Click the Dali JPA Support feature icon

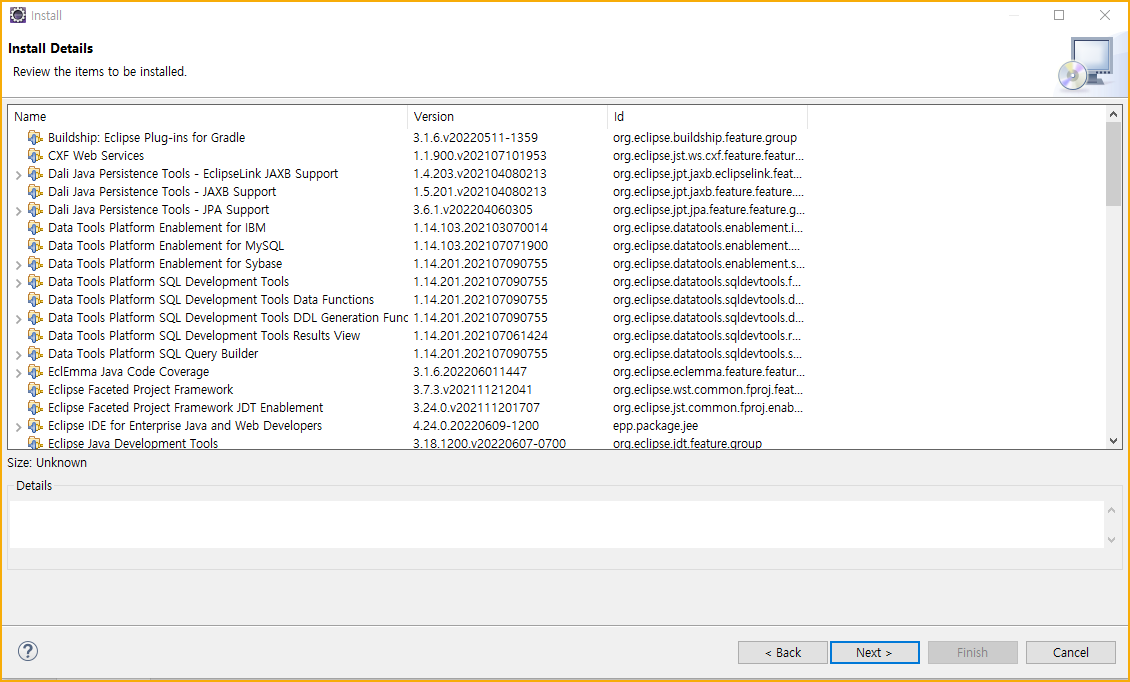point(35,209)
